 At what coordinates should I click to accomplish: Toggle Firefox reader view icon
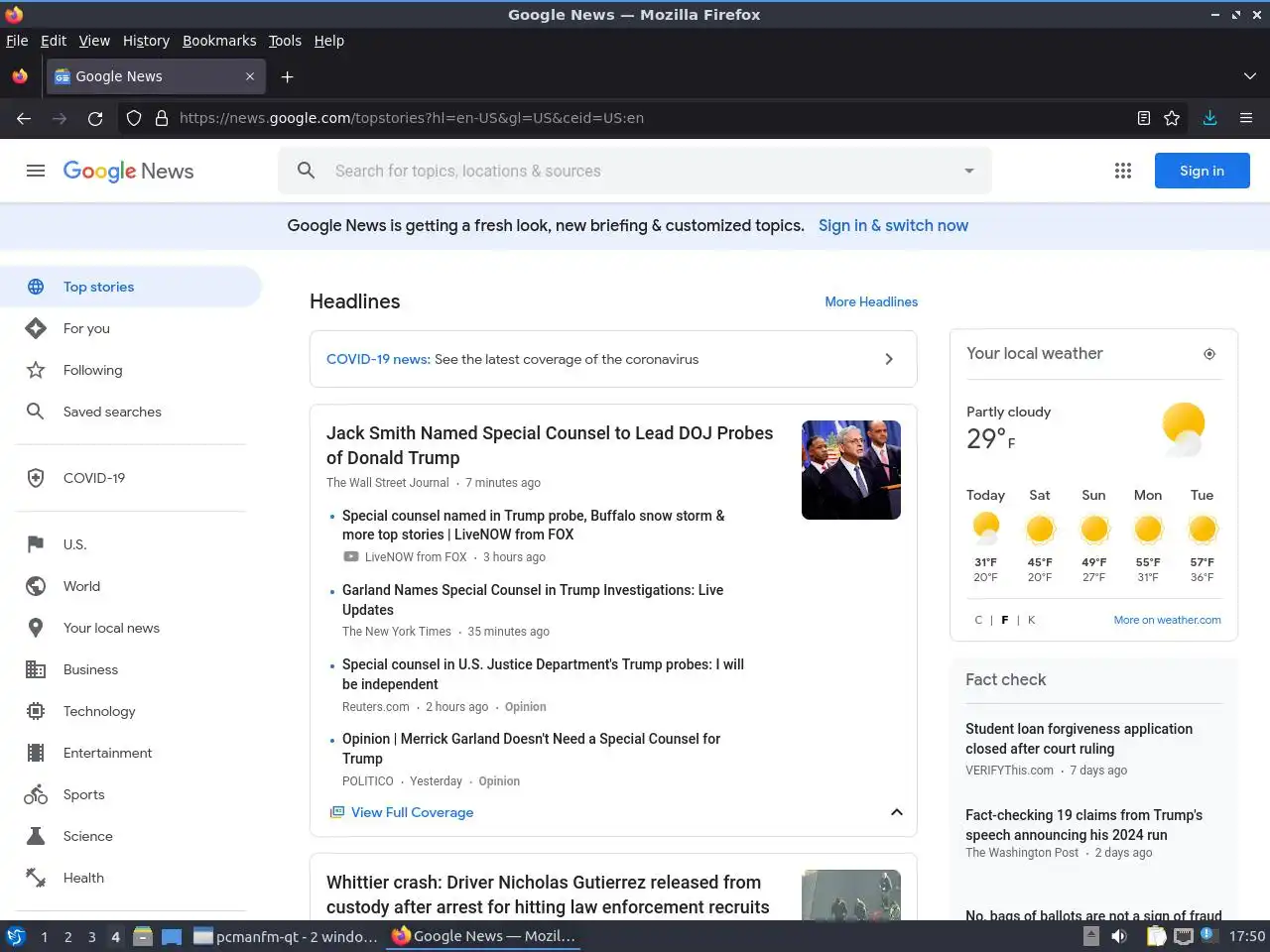tap(1144, 118)
